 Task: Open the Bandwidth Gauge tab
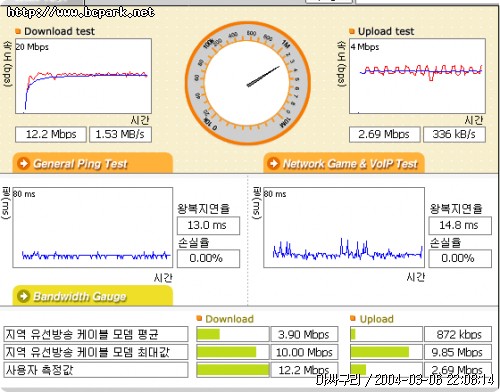[x=93, y=296]
